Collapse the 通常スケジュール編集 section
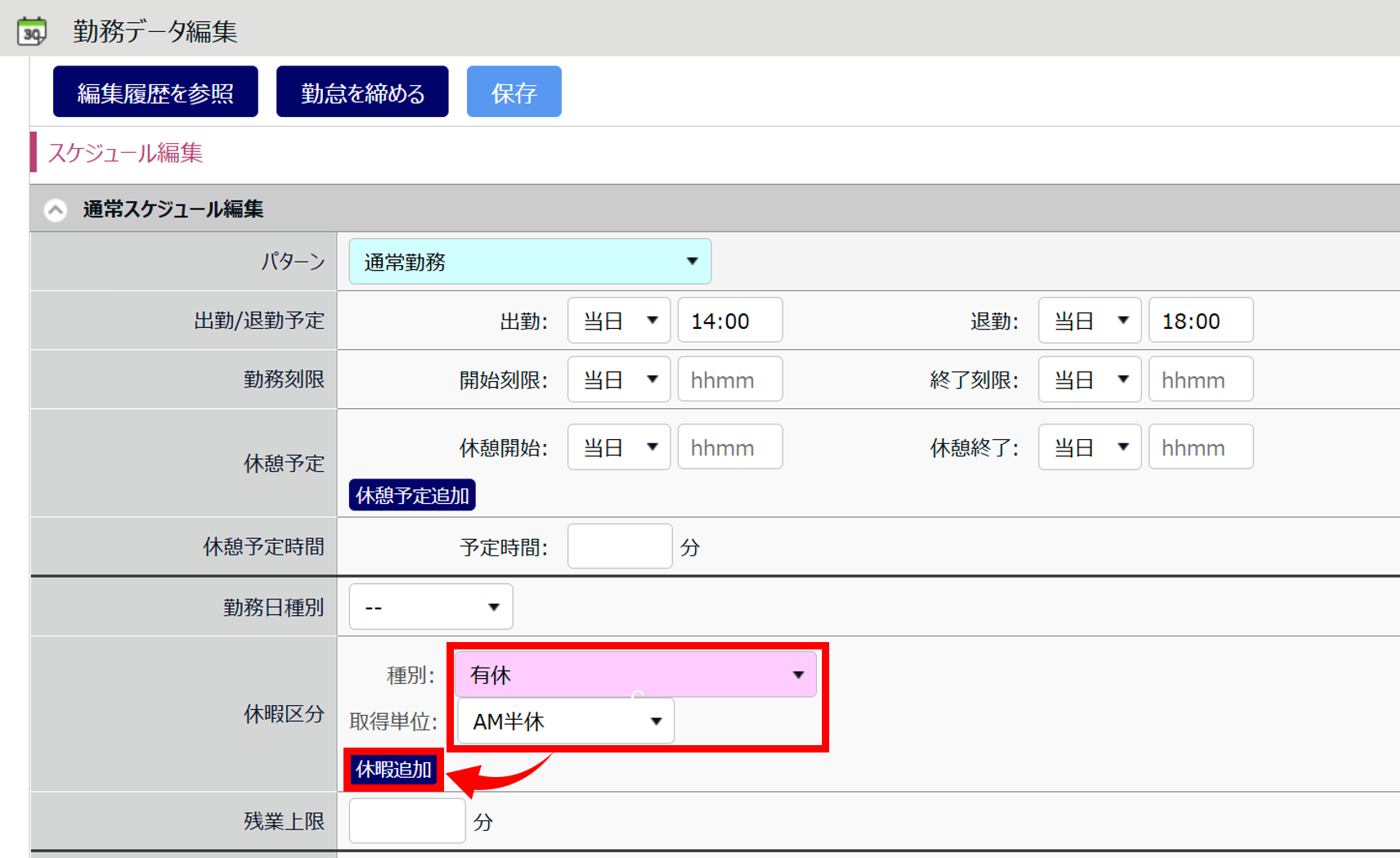 click(56, 210)
